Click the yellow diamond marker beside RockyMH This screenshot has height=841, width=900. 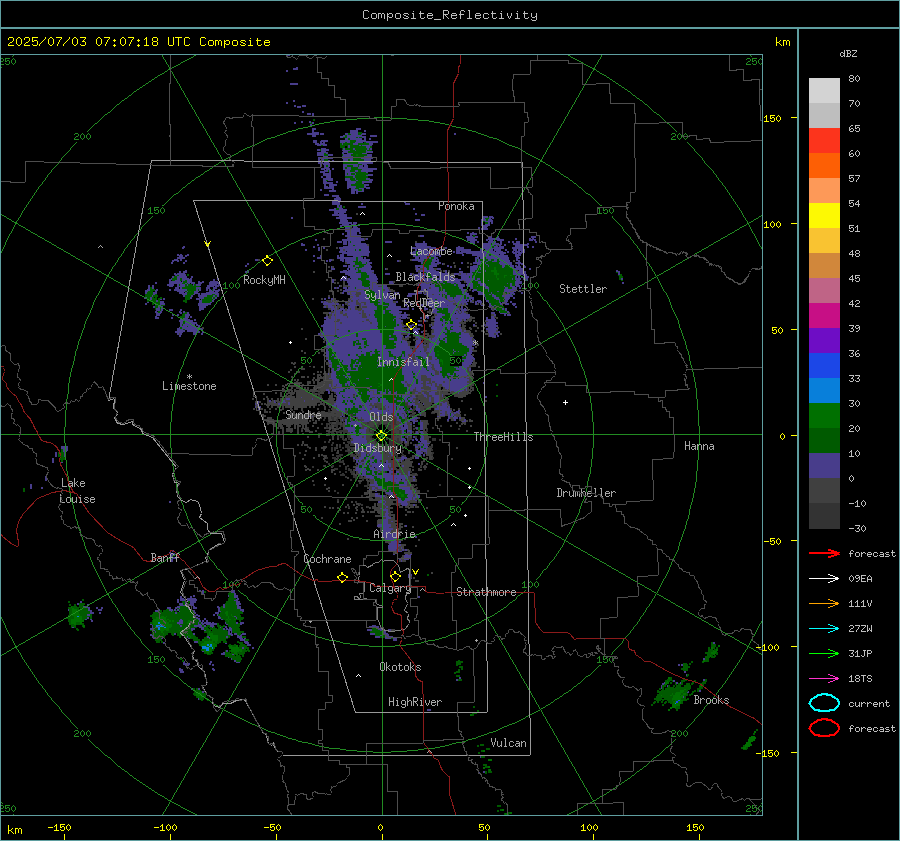click(267, 261)
